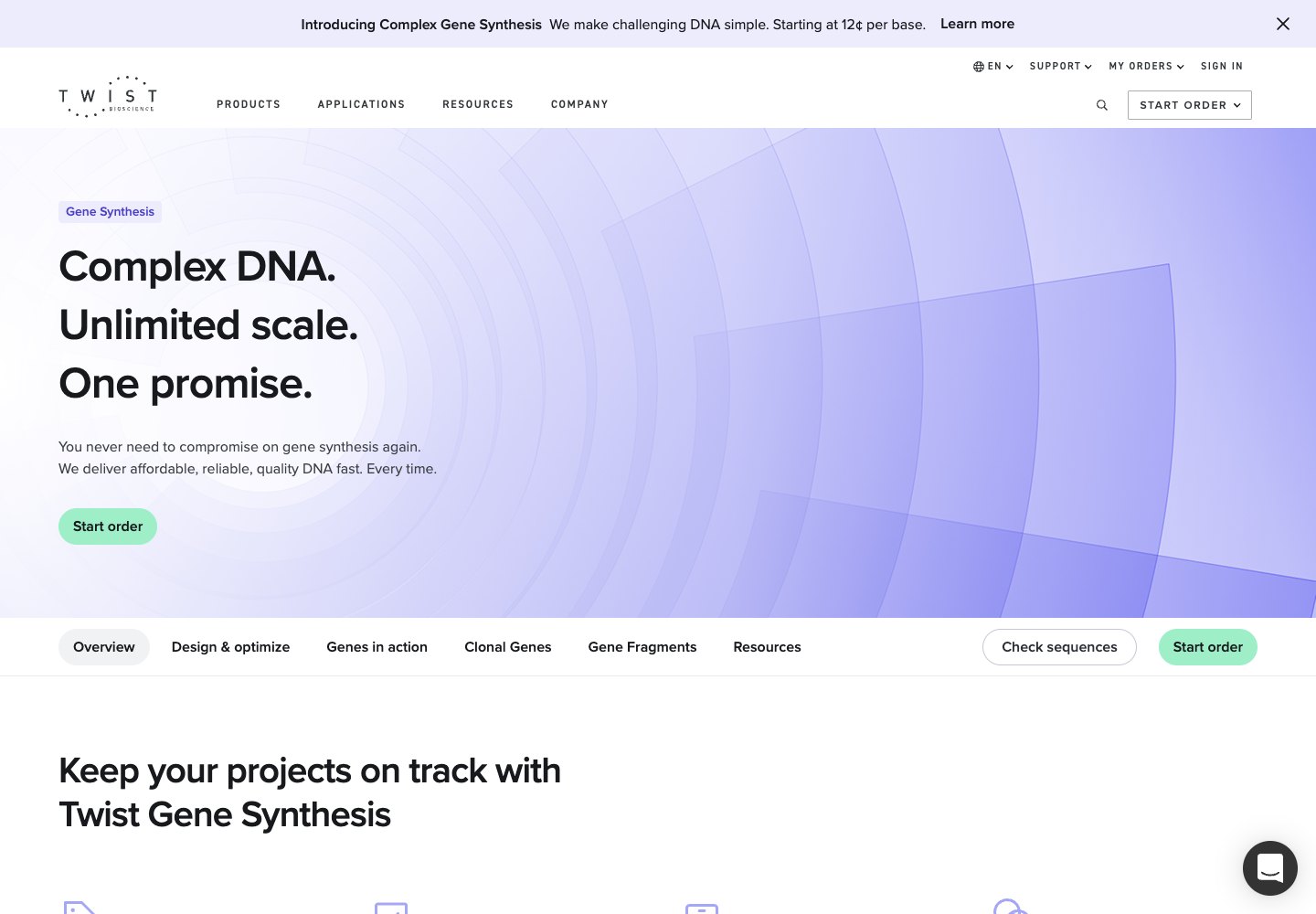Image resolution: width=1316 pixels, height=914 pixels.
Task: Select the Gene Fragments tab
Action: pos(642,647)
